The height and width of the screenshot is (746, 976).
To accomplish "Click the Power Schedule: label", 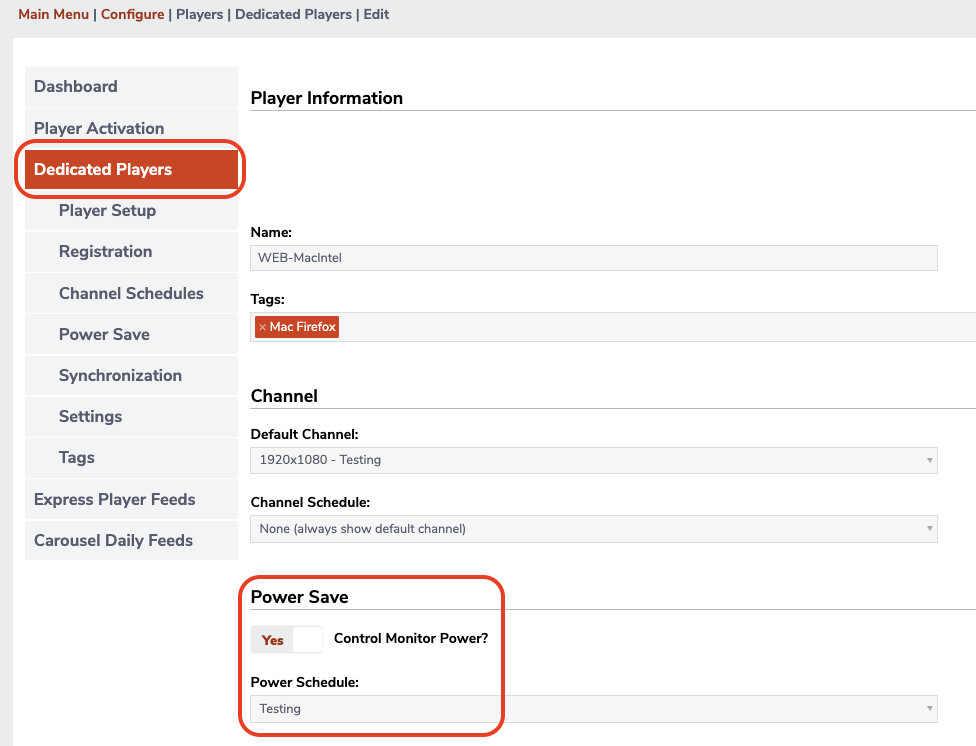I will (304, 682).
